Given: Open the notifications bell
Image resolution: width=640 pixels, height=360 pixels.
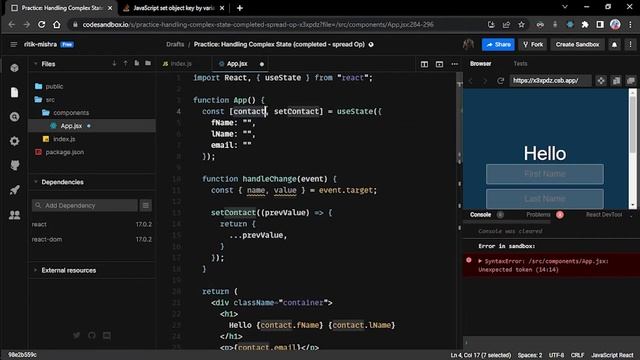Looking at the screenshot, I should click(614, 44).
